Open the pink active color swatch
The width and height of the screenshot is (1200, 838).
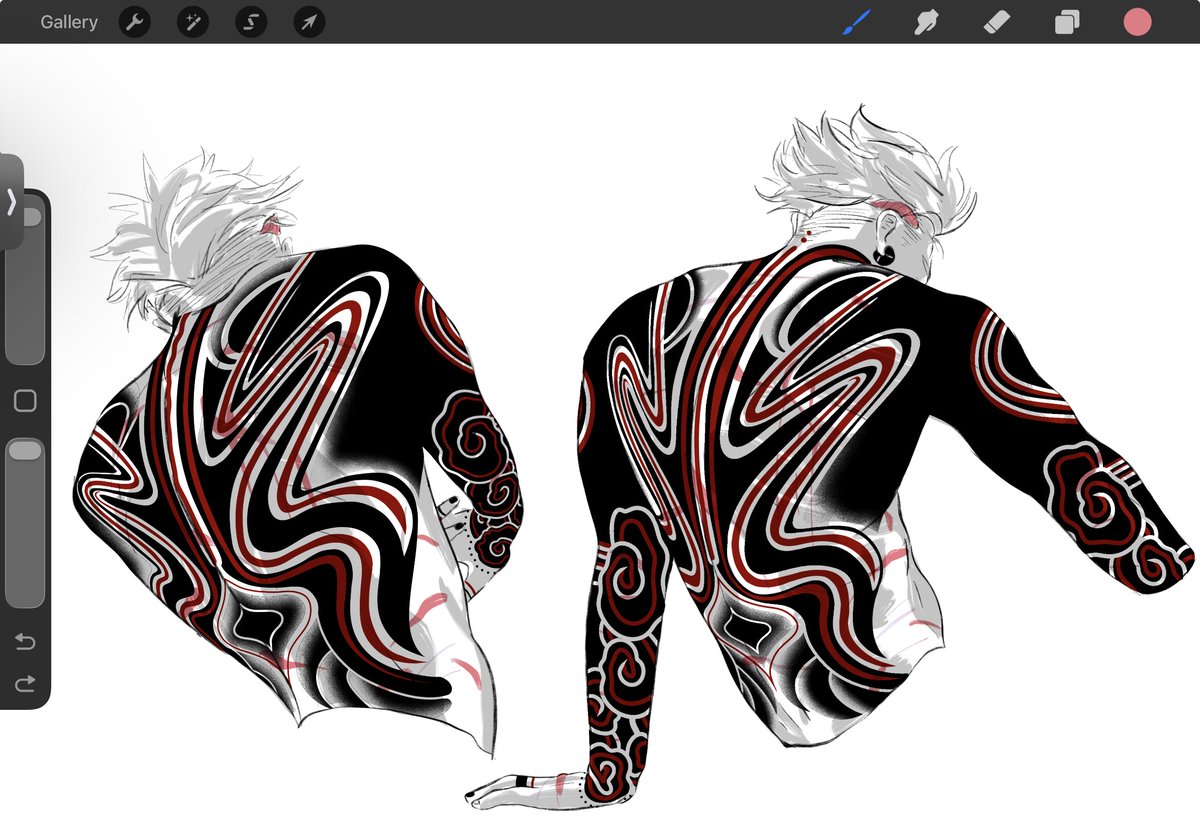coord(1137,22)
